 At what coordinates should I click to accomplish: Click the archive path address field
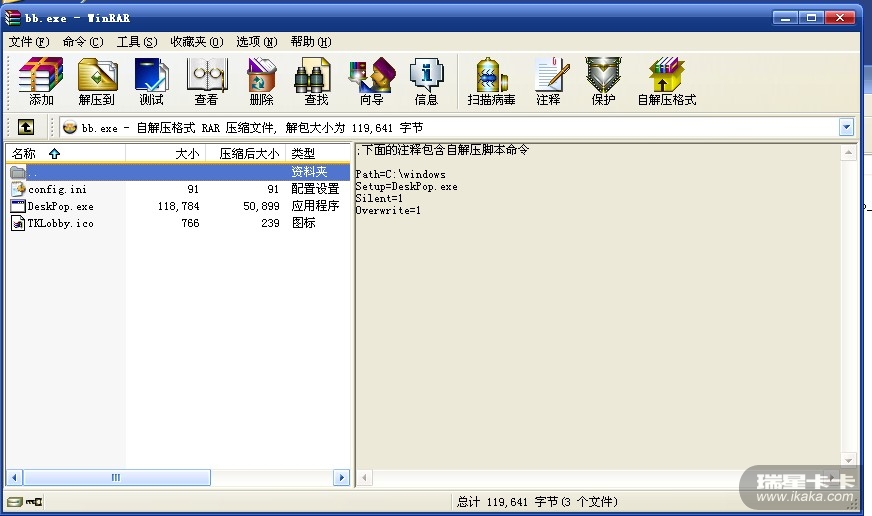pos(449,127)
